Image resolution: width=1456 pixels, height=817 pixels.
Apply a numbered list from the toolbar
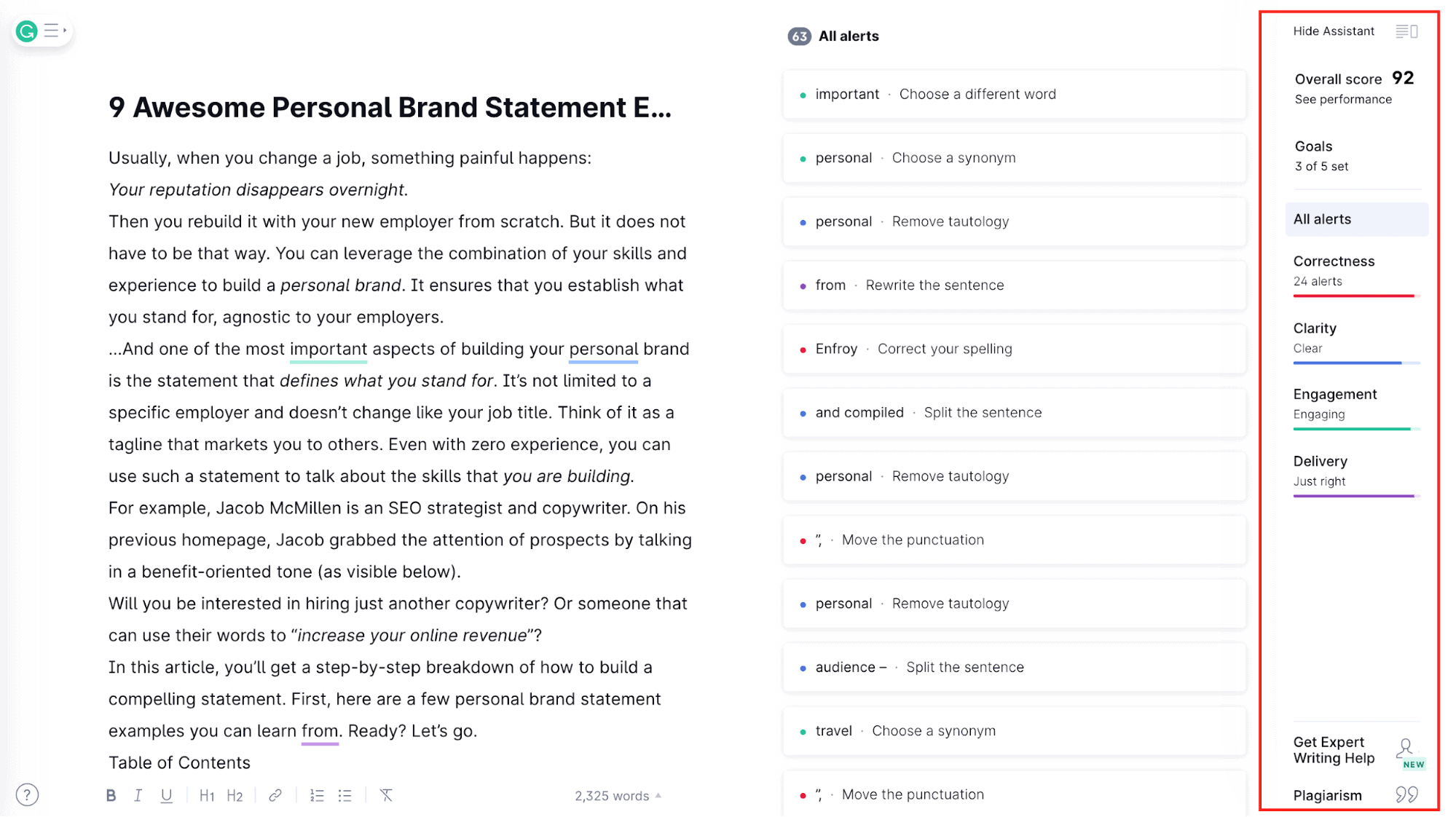click(x=317, y=795)
